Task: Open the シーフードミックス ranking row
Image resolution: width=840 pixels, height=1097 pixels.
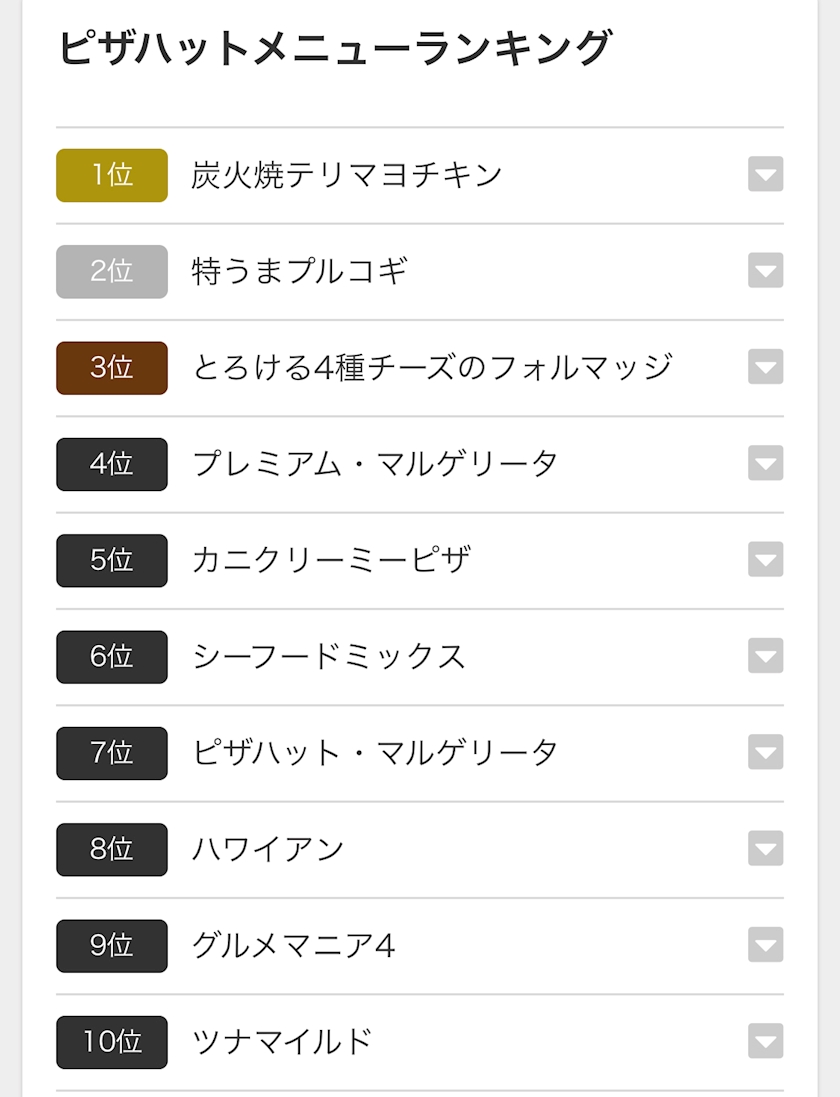Action: coord(420,657)
